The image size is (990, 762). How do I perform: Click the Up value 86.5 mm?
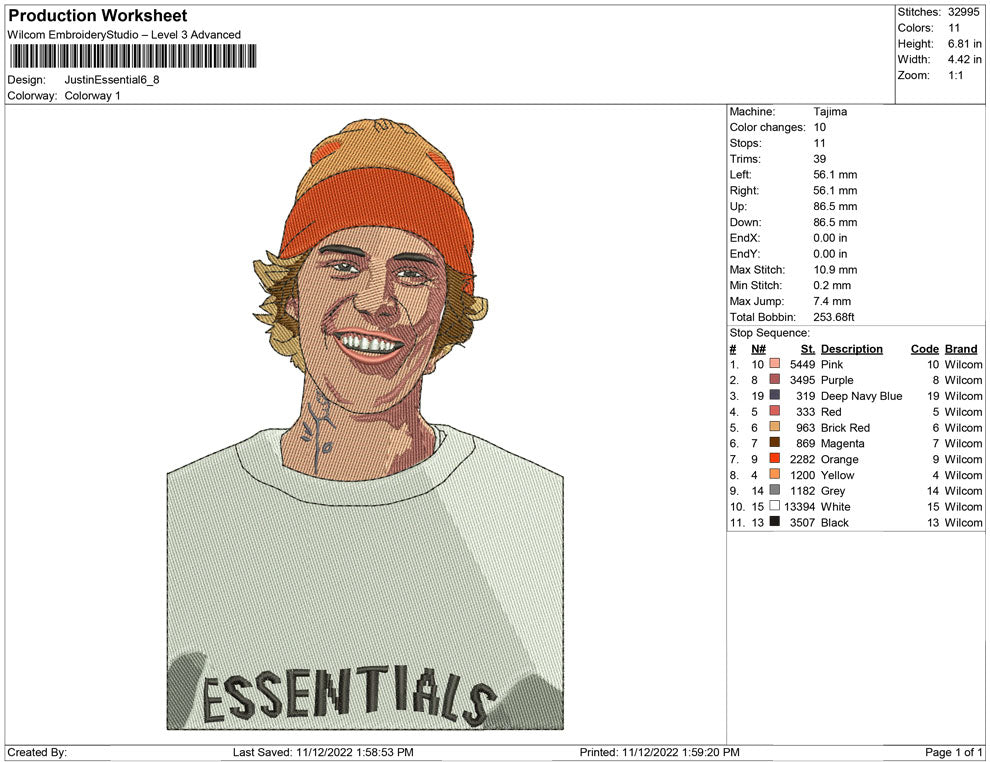(x=835, y=206)
